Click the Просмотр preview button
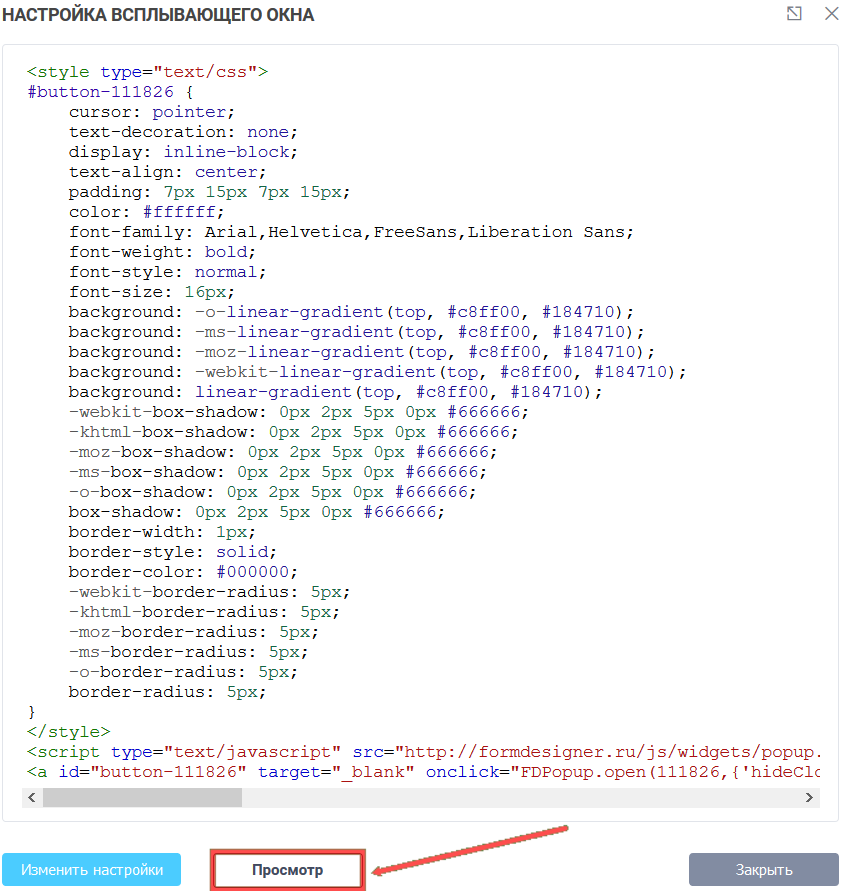Viewport: 841px width, 891px height. [x=287, y=870]
